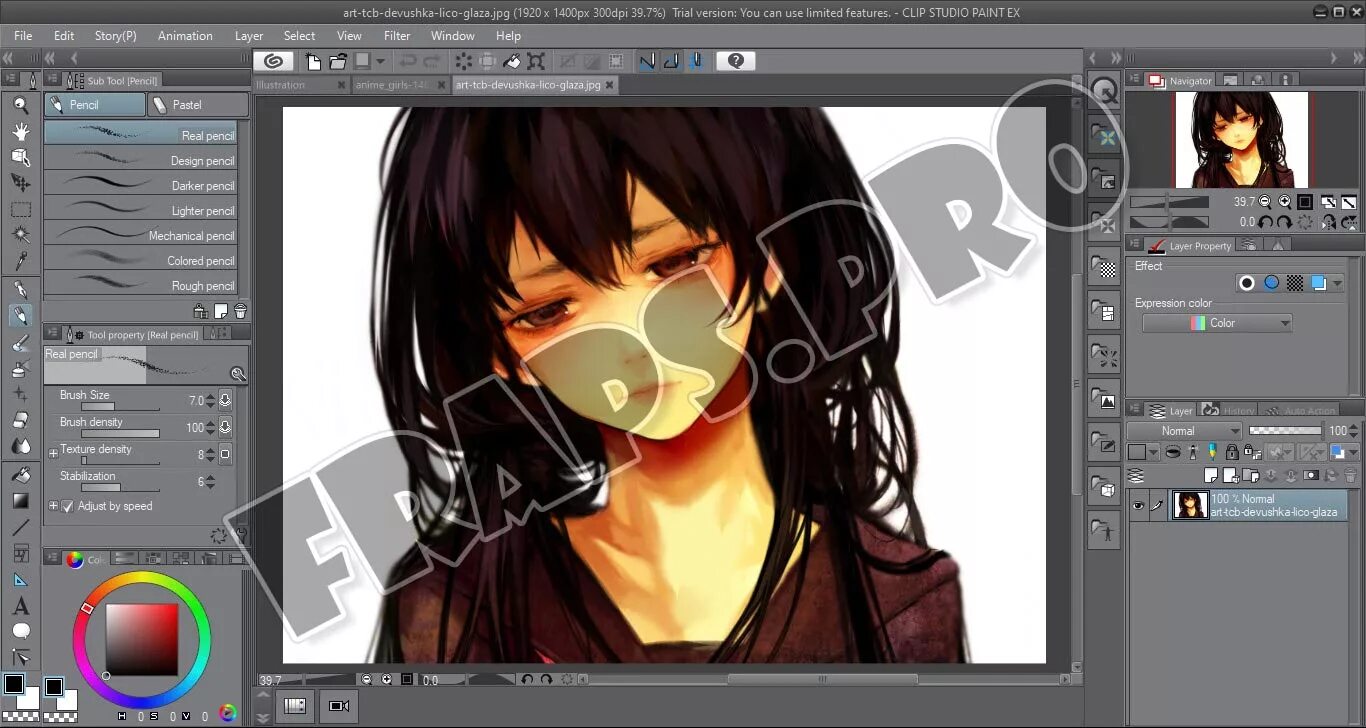Select the Pen tool
This screenshot has width=1366, height=728.
pyautogui.click(x=20, y=290)
